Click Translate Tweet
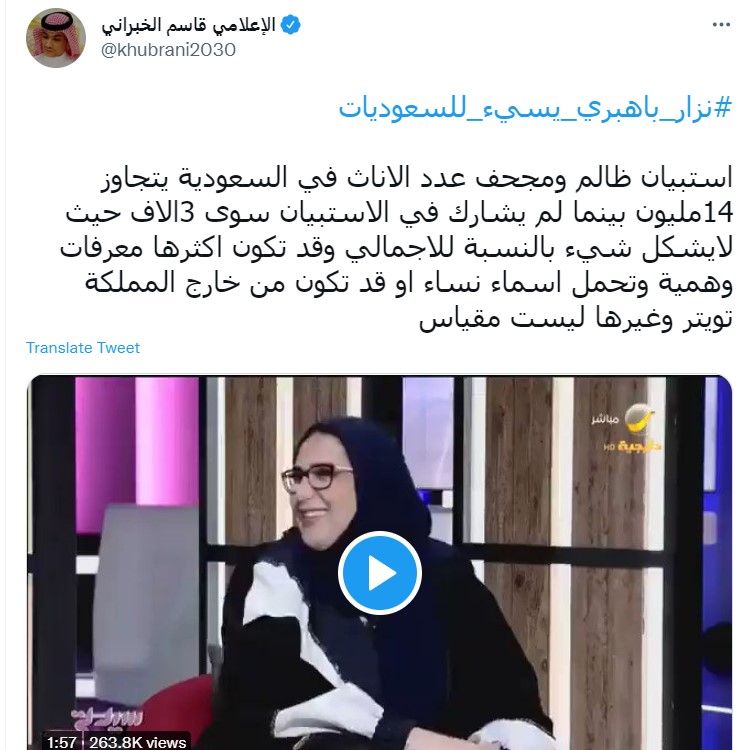Image resolution: width=742 pixels, height=750 pixels. (x=83, y=348)
